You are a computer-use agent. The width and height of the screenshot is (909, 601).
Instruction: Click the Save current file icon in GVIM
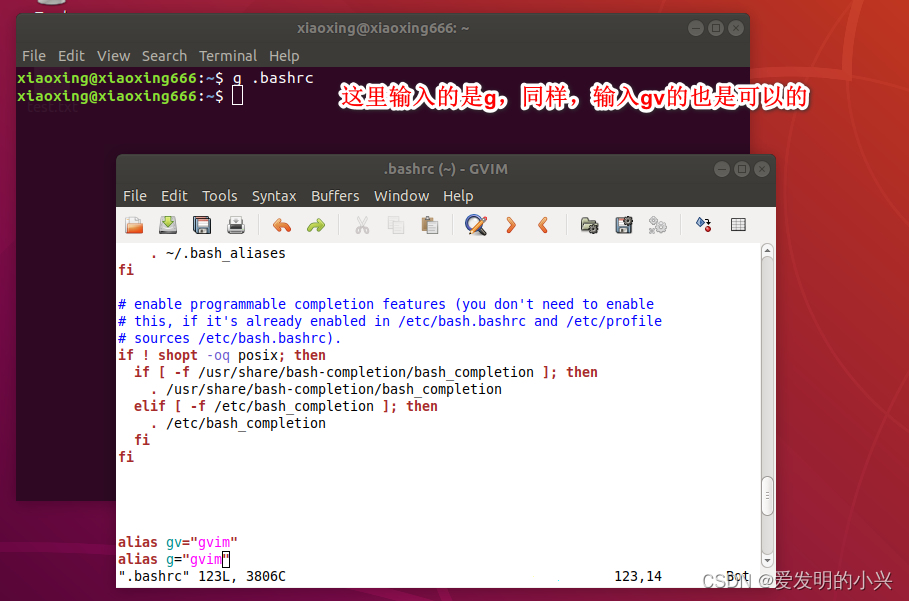tap(168, 225)
